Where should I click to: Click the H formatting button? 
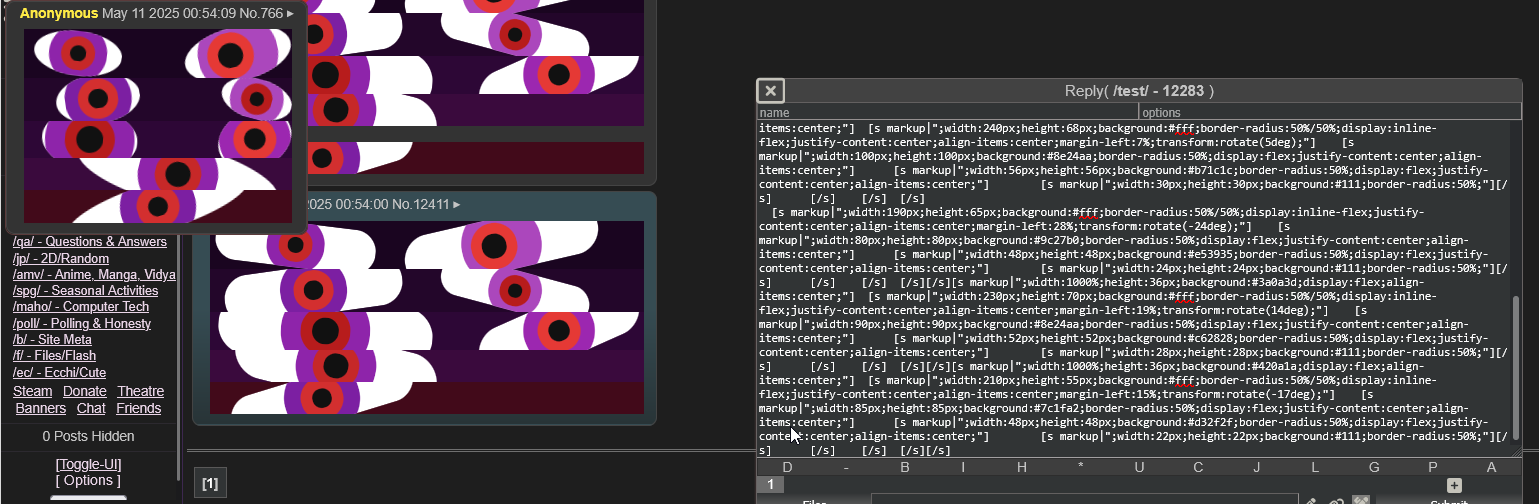point(1022,467)
